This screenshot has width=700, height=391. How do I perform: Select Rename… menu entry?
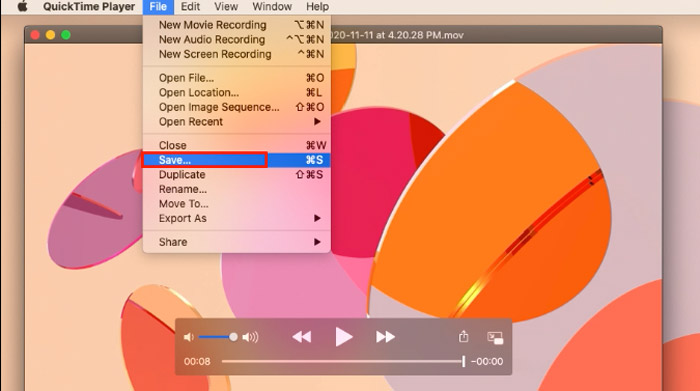pyautogui.click(x=237, y=189)
